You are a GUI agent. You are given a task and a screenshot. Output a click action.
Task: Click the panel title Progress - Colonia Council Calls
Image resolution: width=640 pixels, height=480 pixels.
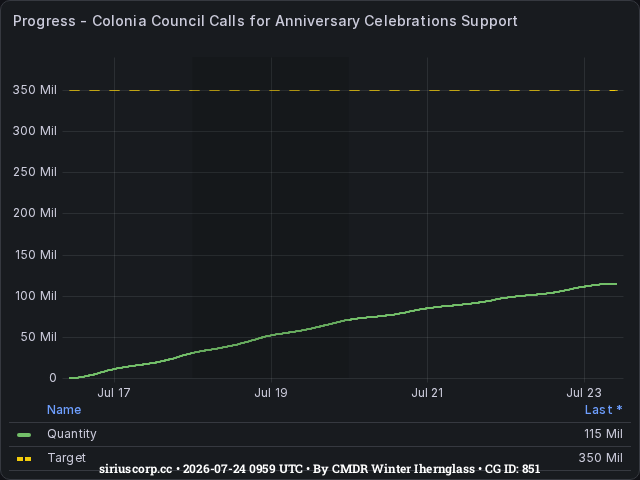265,21
